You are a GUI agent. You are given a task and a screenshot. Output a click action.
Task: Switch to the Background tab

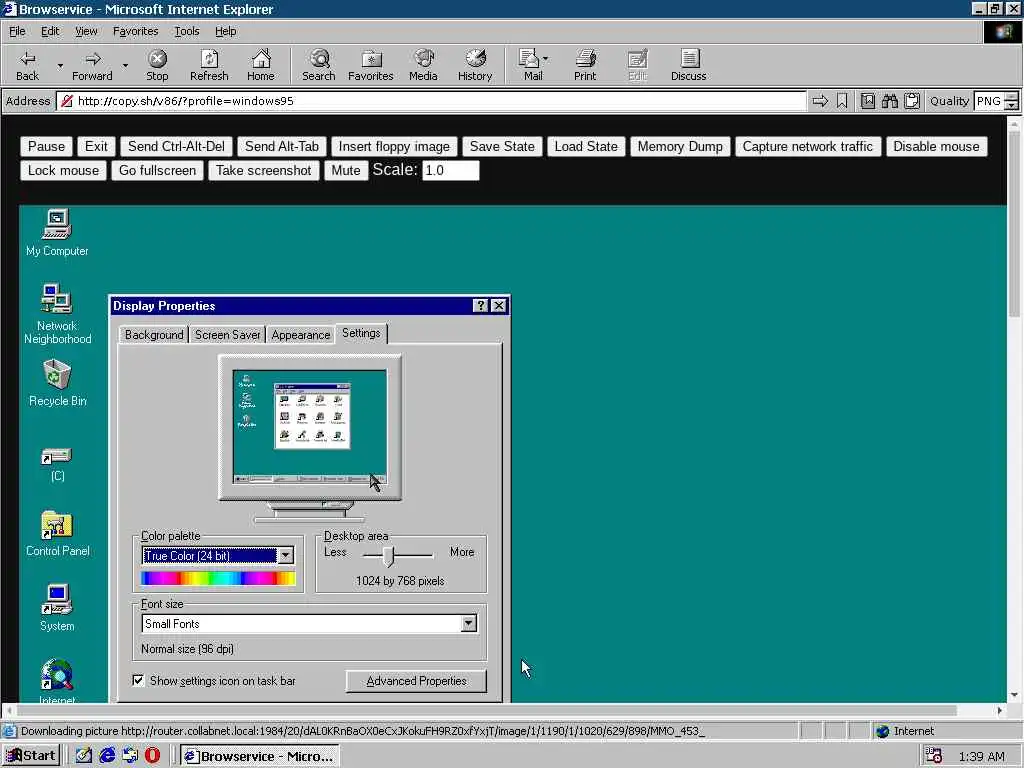coord(154,334)
